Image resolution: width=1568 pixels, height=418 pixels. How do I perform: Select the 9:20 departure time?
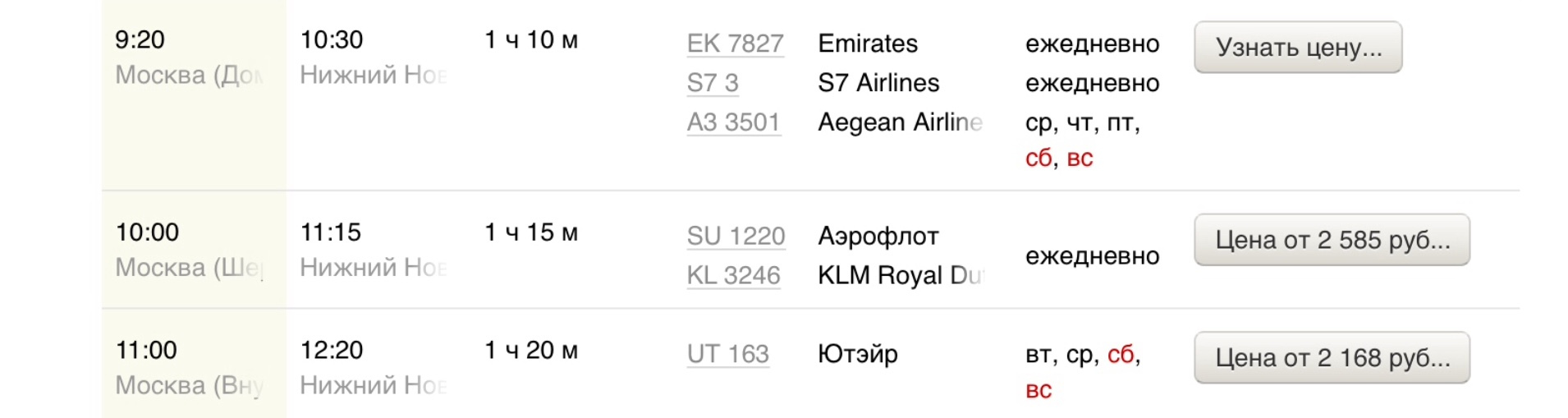tap(140, 39)
